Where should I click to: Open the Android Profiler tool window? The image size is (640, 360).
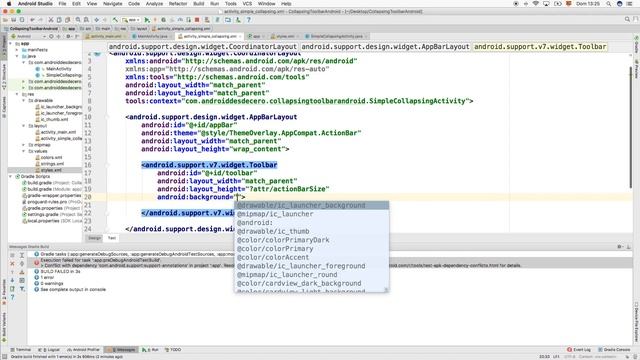pyautogui.click(x=84, y=350)
